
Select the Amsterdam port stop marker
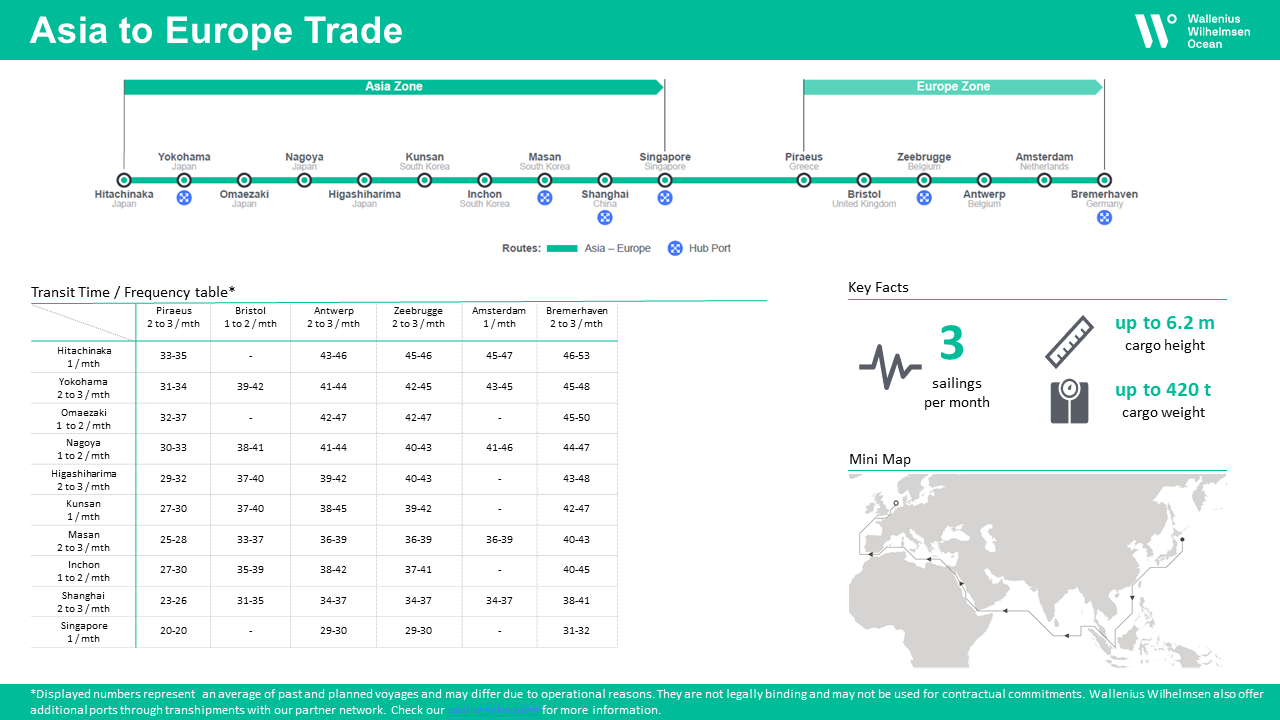(x=1044, y=180)
